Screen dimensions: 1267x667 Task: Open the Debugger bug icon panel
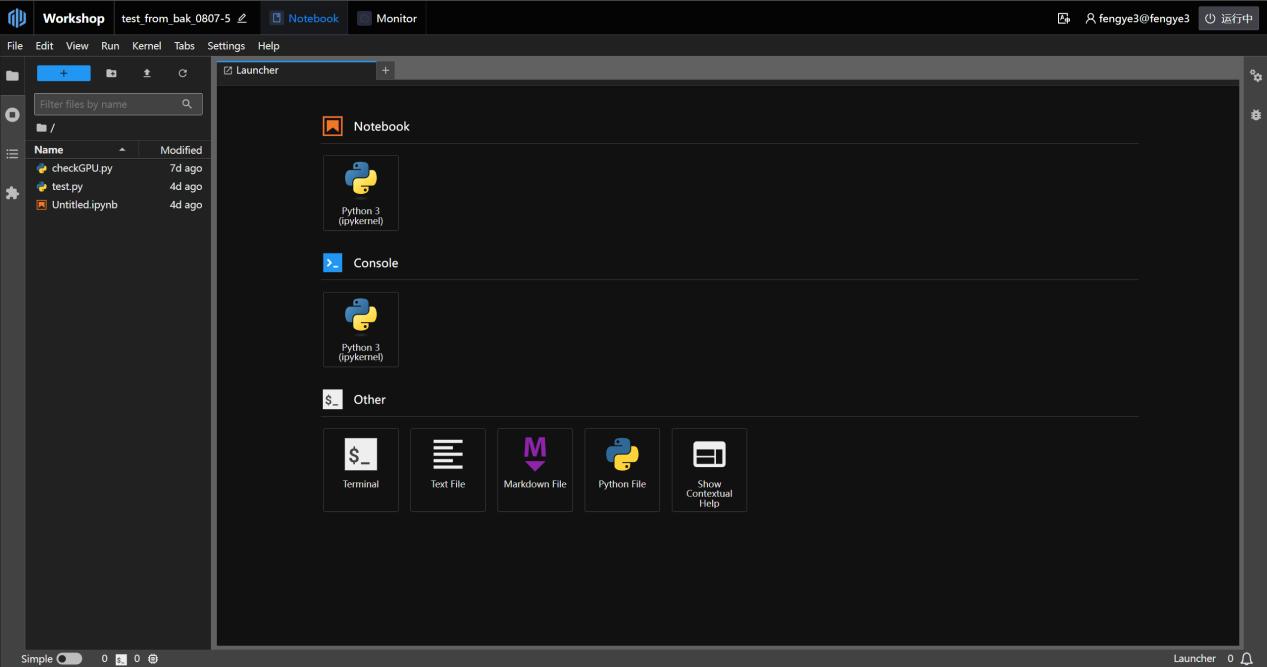pyautogui.click(x=1256, y=115)
